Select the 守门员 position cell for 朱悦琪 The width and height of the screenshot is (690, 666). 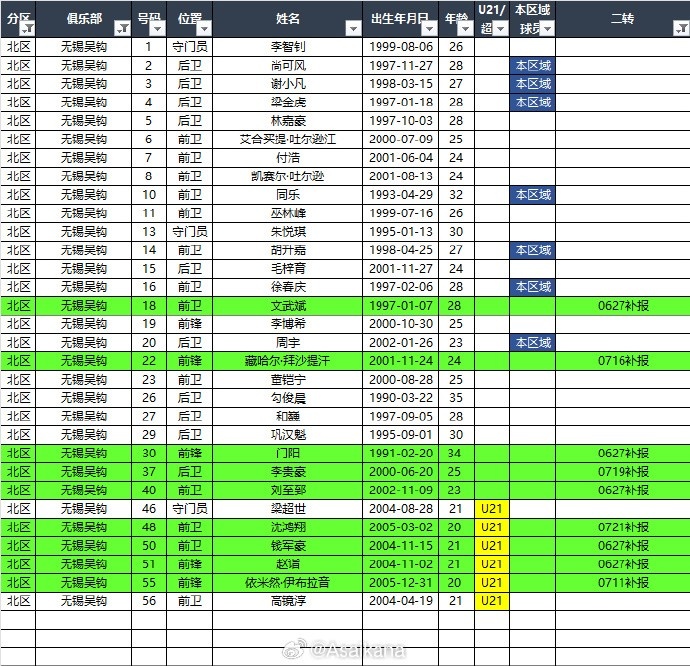[x=189, y=231]
